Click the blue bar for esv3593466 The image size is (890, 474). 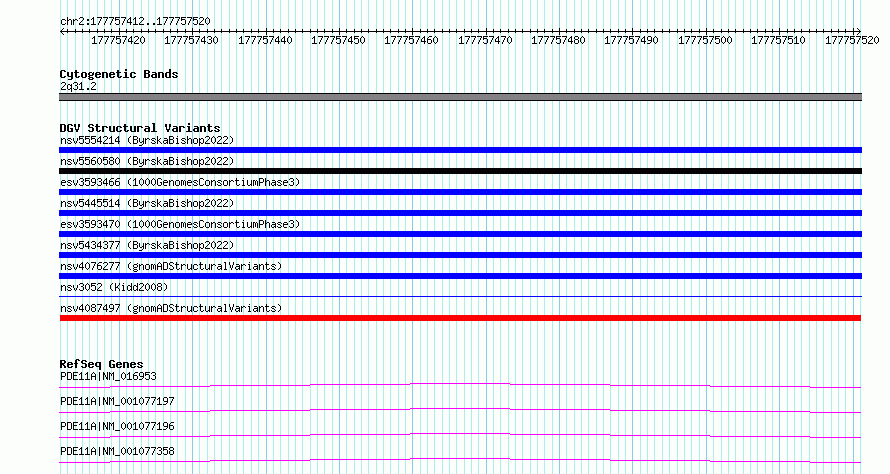pos(460,192)
